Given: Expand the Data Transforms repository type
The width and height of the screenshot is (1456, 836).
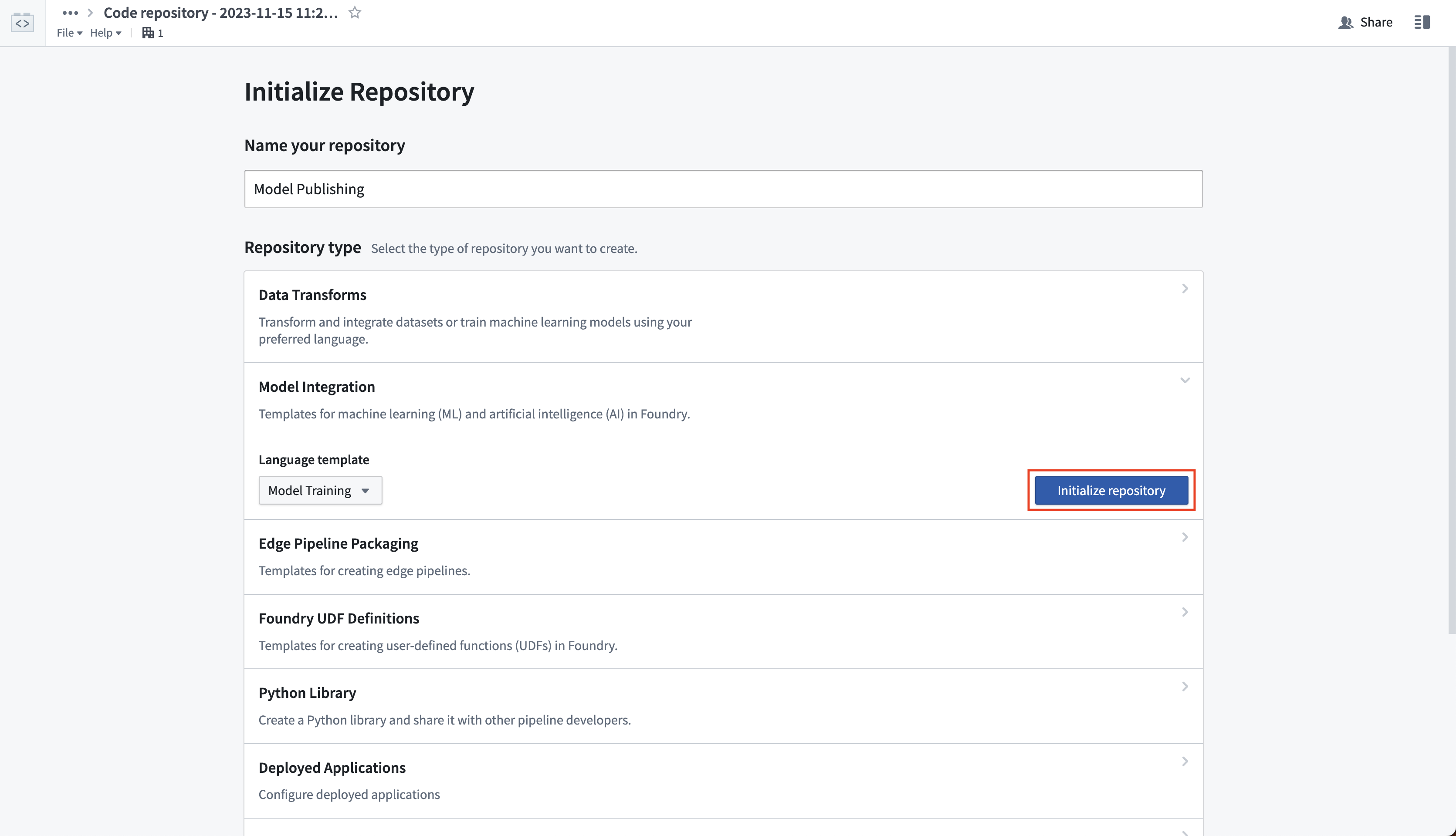Looking at the screenshot, I should (x=724, y=317).
